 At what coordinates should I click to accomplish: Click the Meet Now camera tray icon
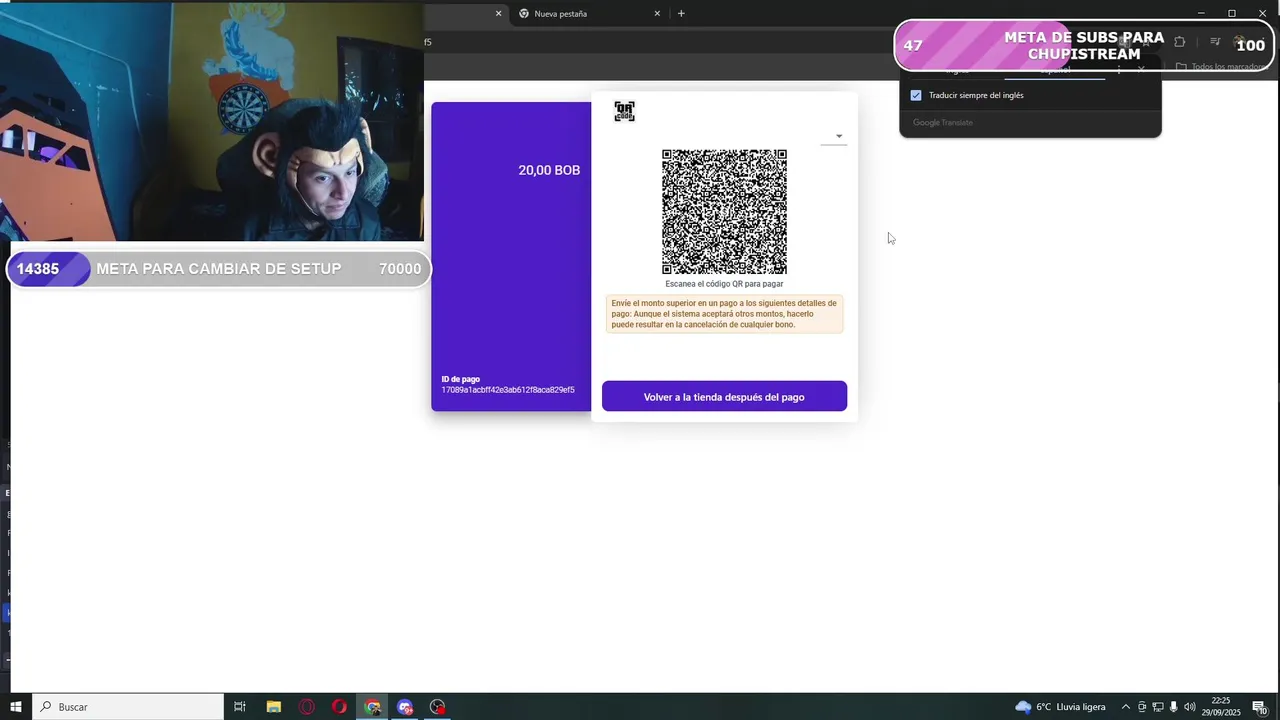click(1142, 707)
